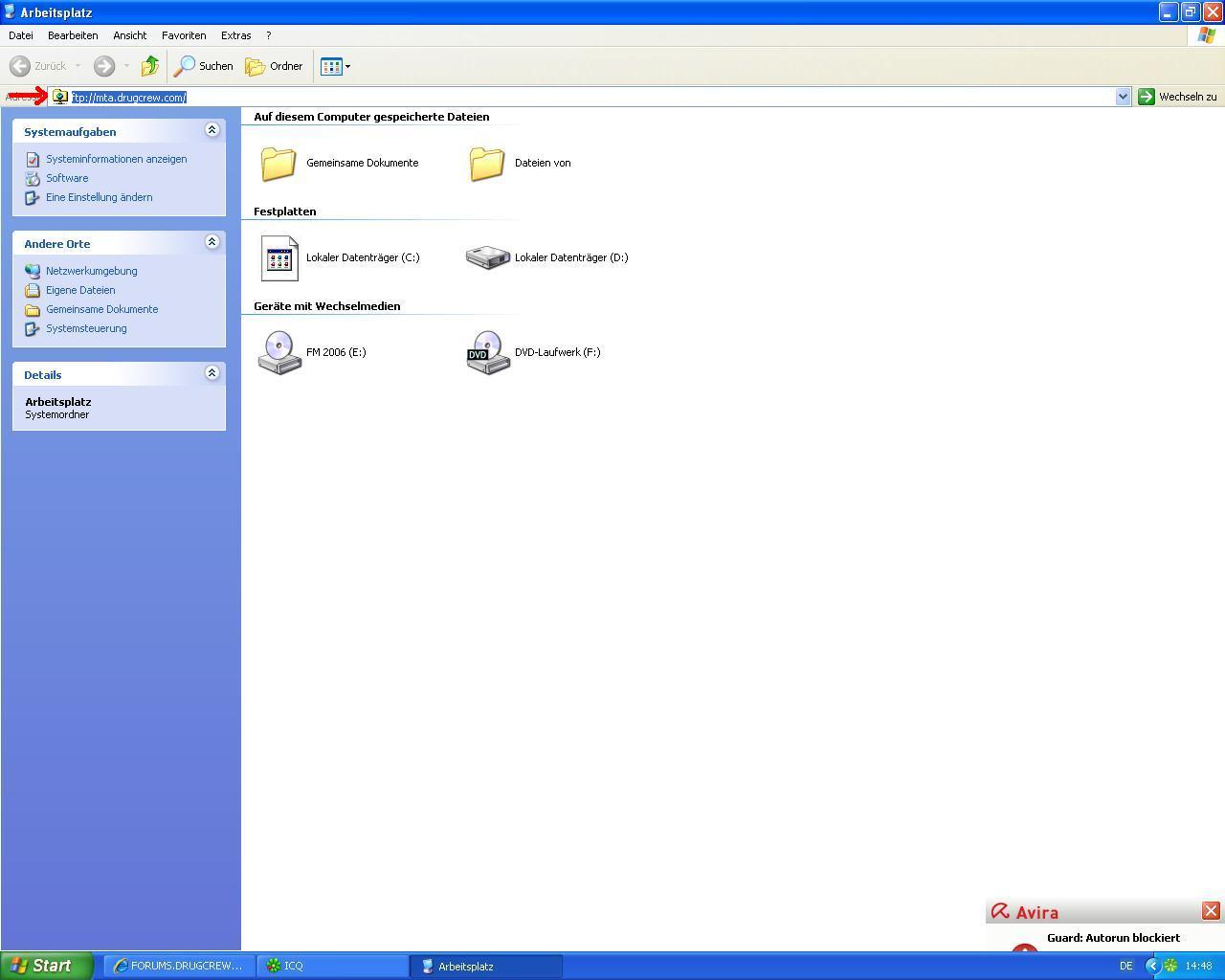Click Systeminformationen anzeigen link
Screen dimensions: 1225x980
click(116, 159)
